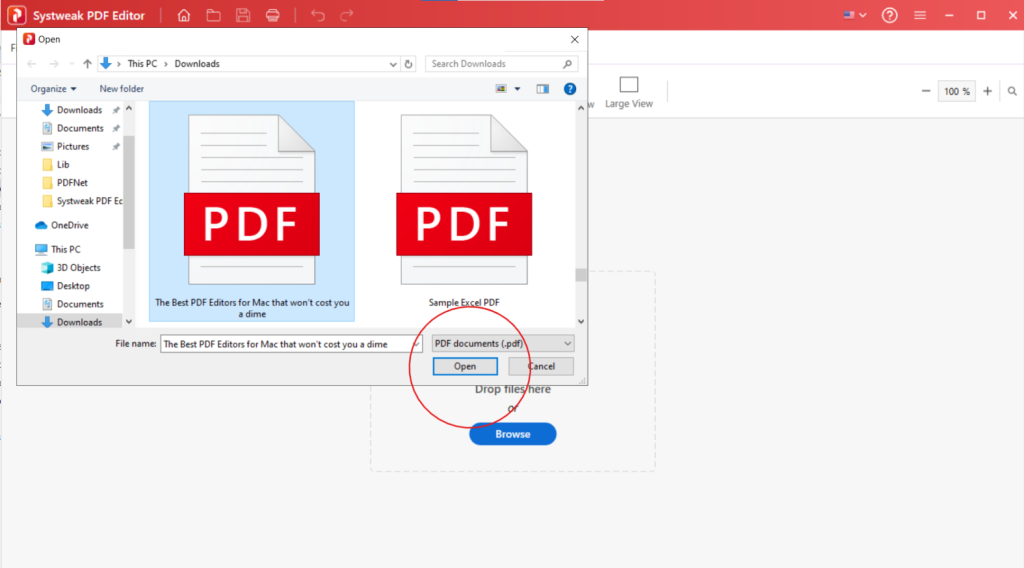Select Documents under This PC
The width and height of the screenshot is (1024, 568).
point(80,304)
